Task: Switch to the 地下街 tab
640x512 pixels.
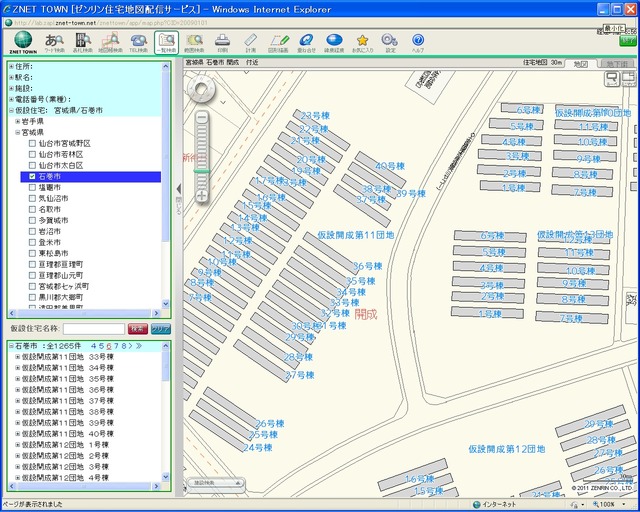Action: (616, 64)
